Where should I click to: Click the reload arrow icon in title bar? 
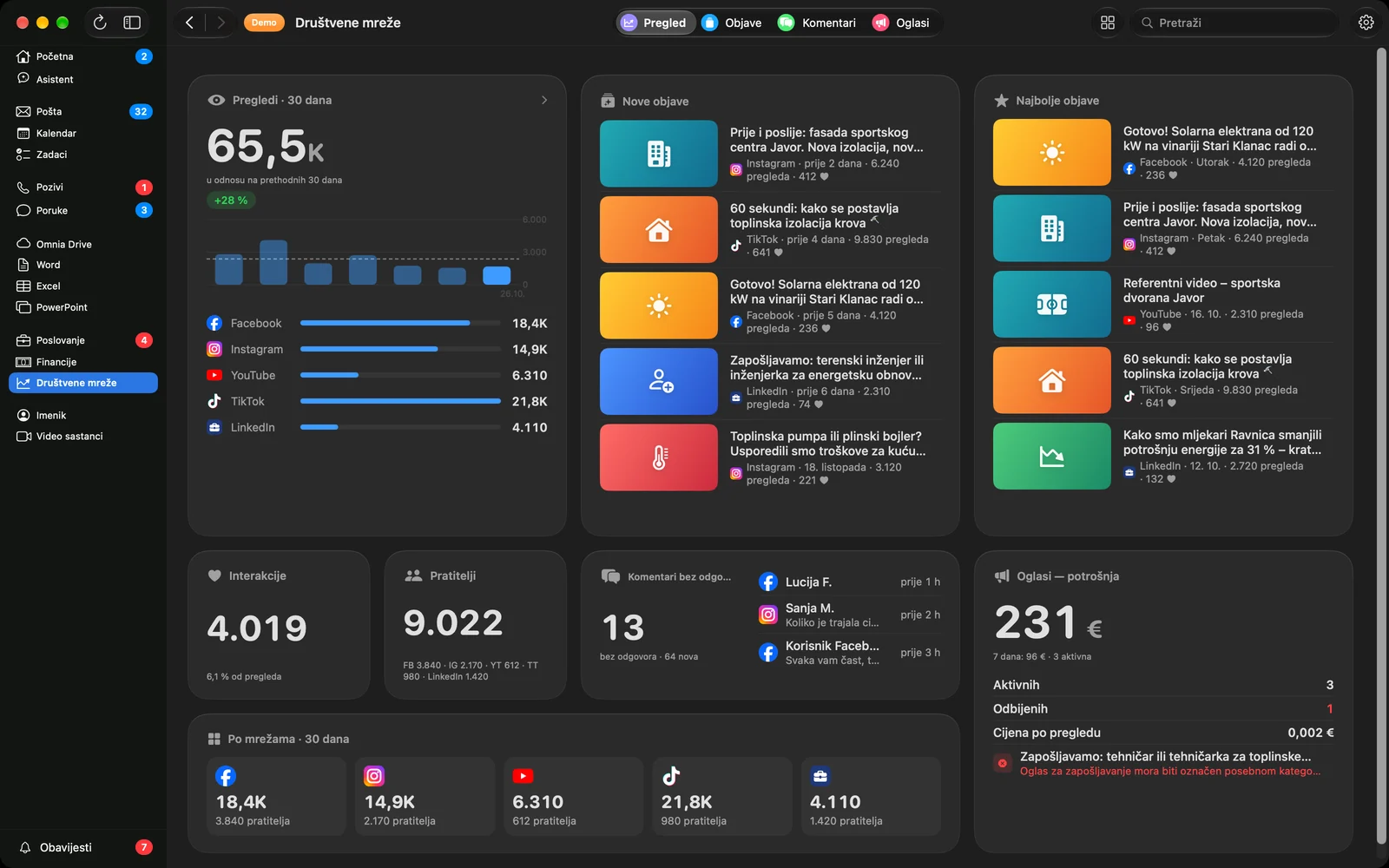point(100,23)
